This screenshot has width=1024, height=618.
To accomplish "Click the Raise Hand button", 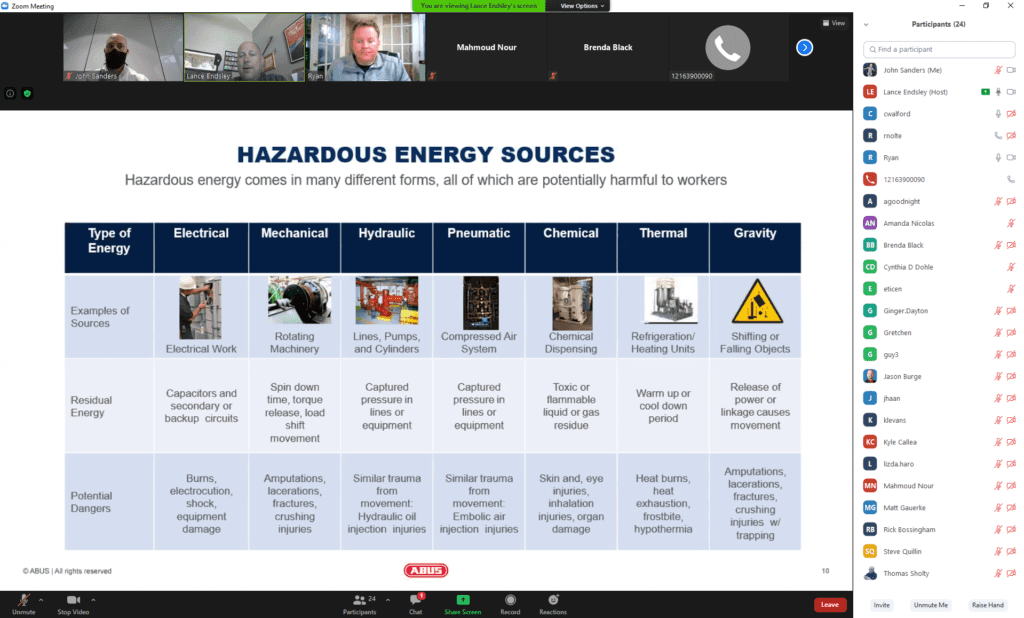I will [x=987, y=605].
